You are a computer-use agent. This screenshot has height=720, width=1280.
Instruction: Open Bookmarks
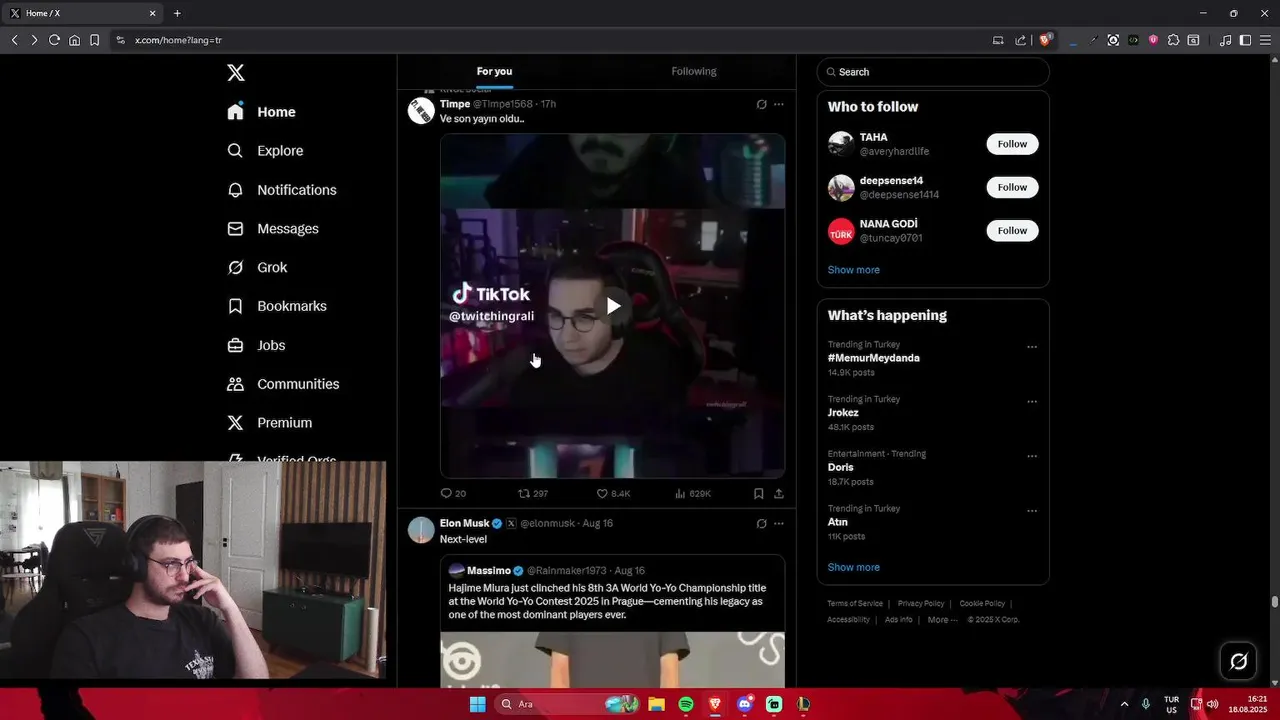coord(277,306)
